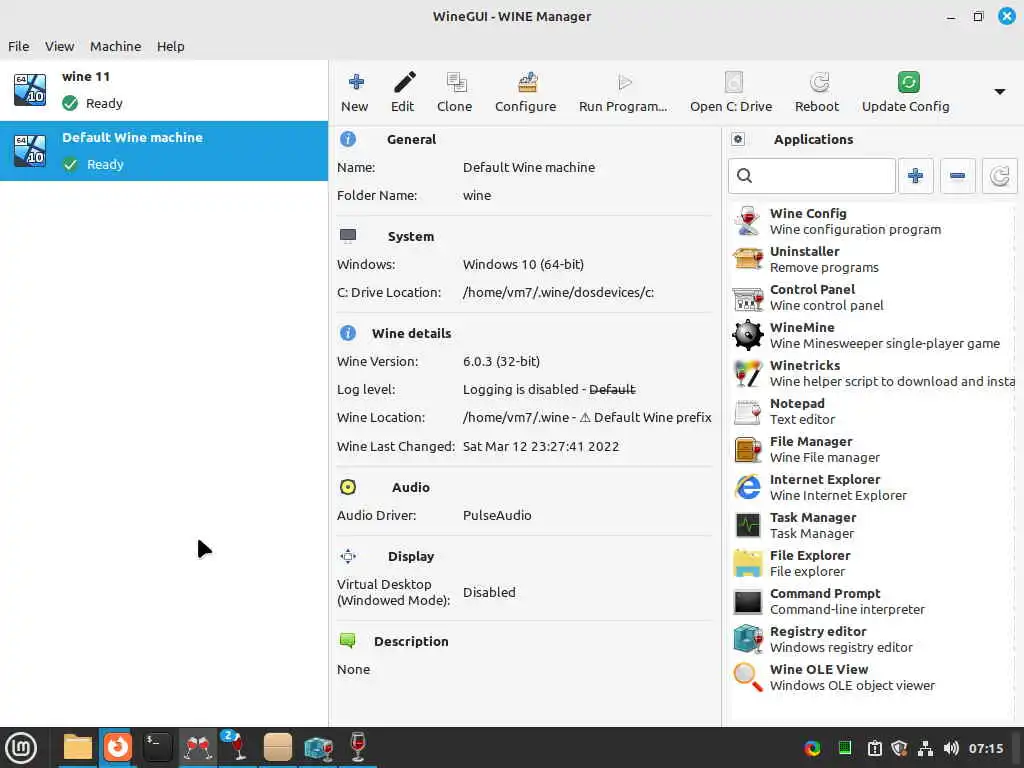Launch the Uninstaller application
Screen dimensions: 1024x768
pyautogui.click(x=873, y=259)
